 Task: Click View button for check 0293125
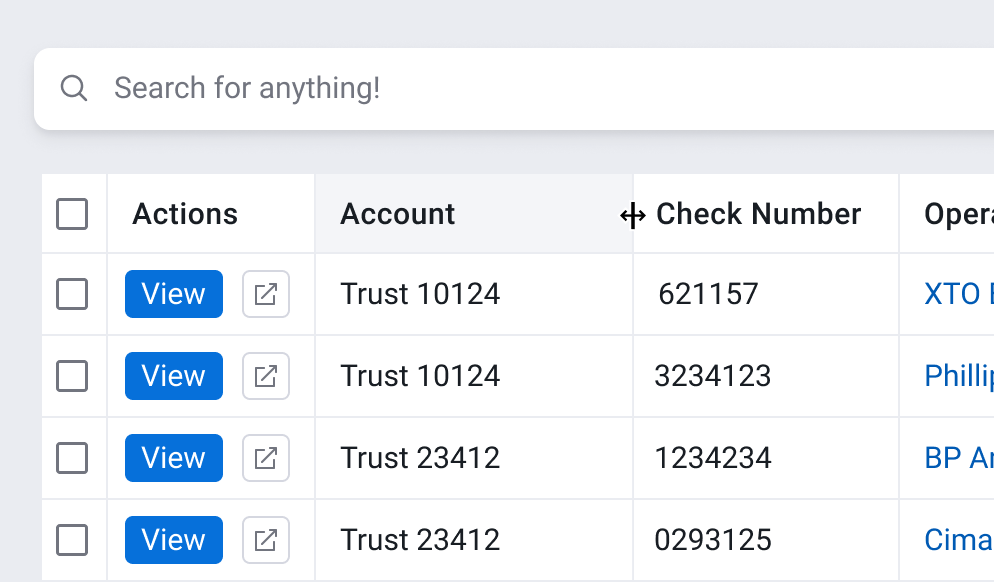coord(173,540)
